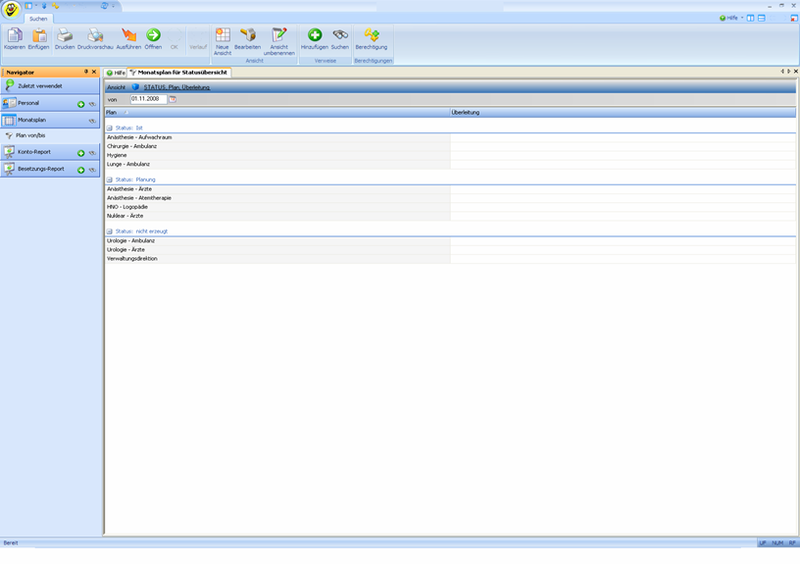Click the 'STATUS, Plan, Überleitung' view link
This screenshot has width=800, height=564.
[x=176, y=88]
